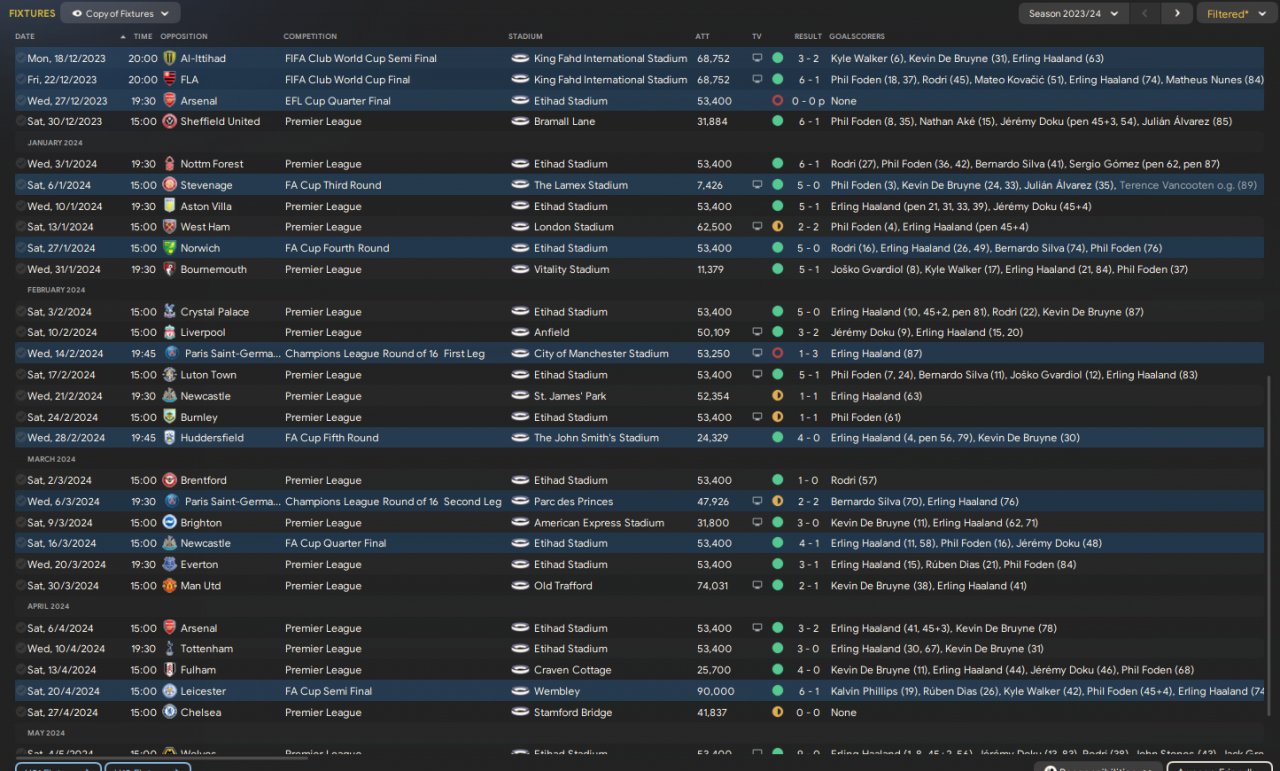This screenshot has width=1280, height=771.
Task: Click the TV icon on the Al-Ittihad row
Action: pyautogui.click(x=757, y=58)
